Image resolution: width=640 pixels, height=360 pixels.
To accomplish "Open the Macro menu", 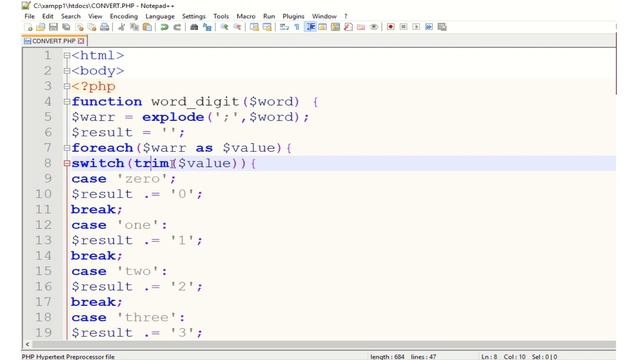I will (246, 16).
